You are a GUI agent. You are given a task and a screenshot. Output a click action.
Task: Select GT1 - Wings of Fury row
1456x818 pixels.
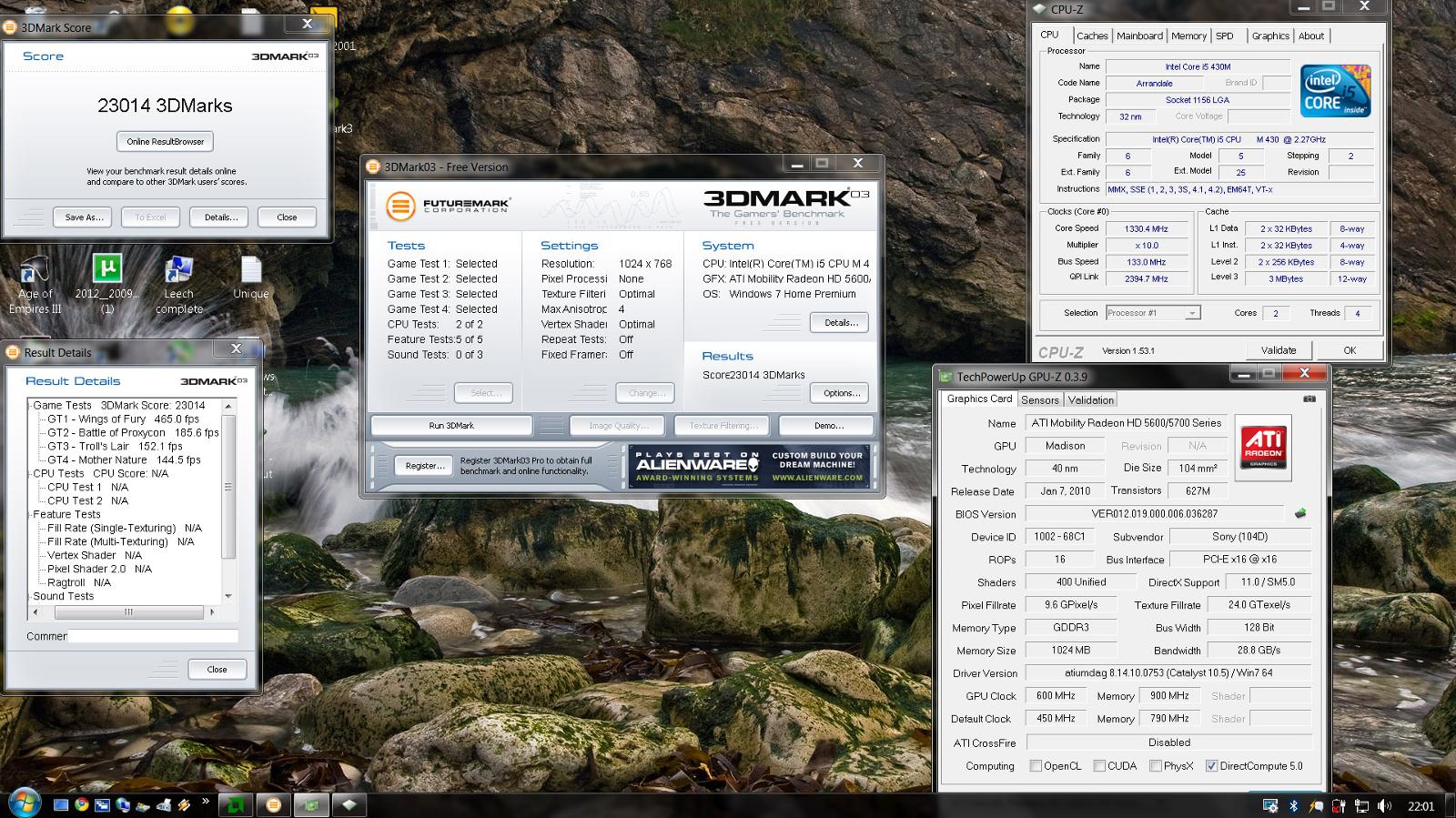click(x=123, y=419)
